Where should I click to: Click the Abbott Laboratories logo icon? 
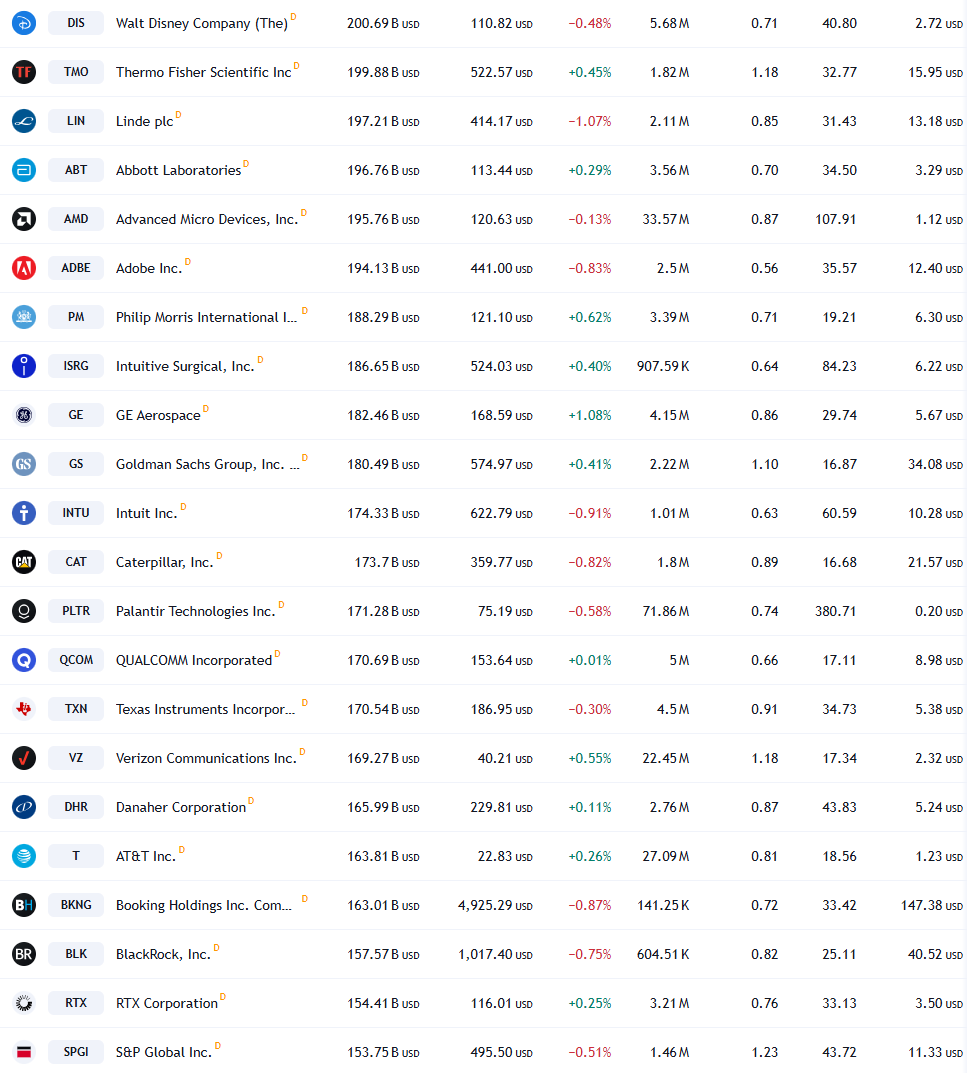coord(24,170)
